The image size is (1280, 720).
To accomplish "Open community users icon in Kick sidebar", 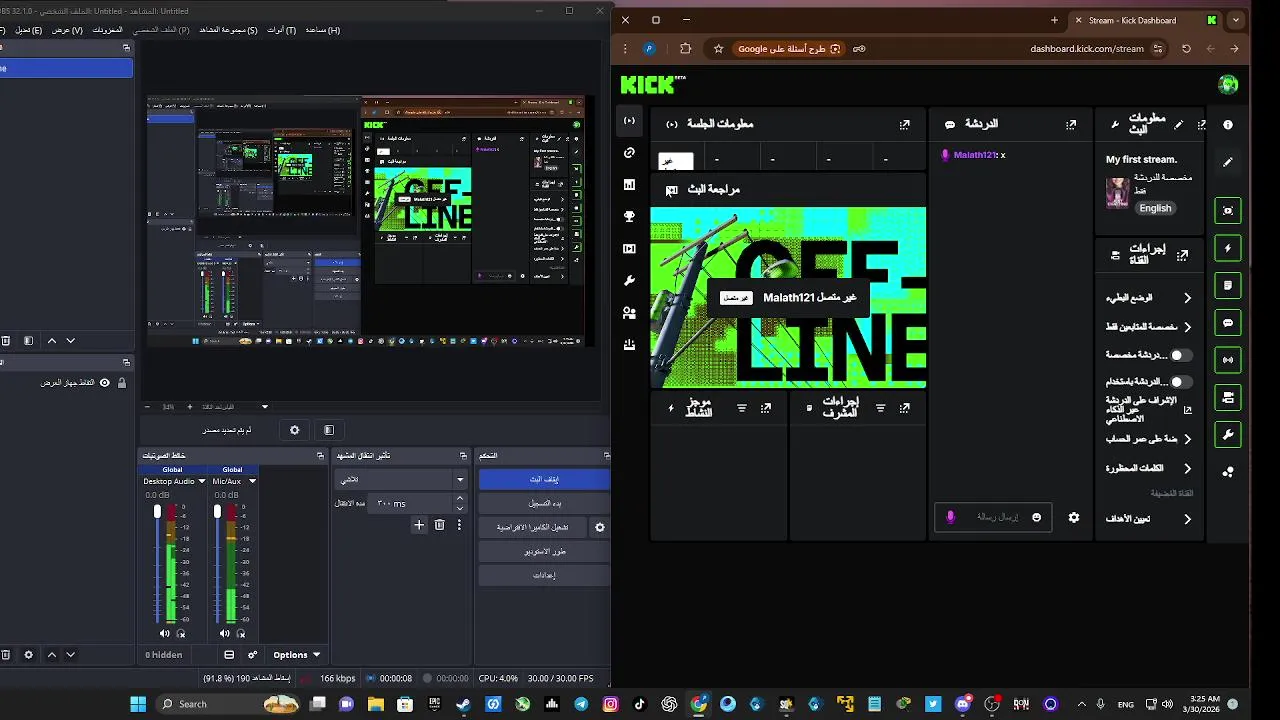I will tap(629, 313).
